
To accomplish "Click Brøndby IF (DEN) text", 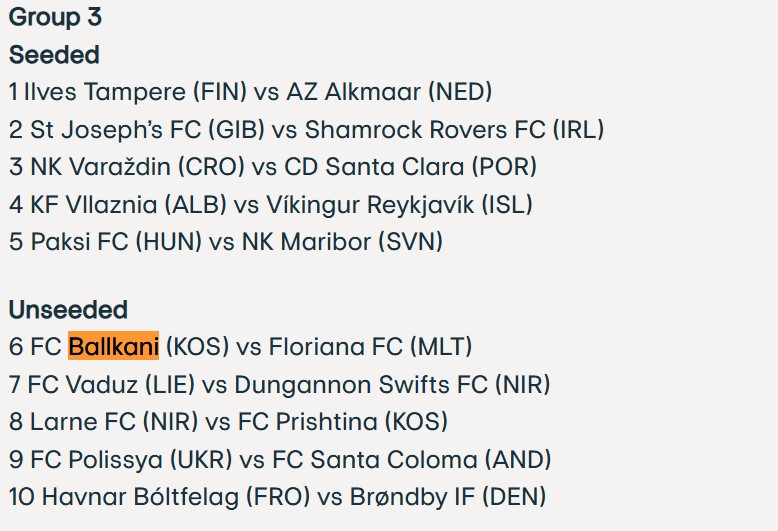I will [448, 497].
